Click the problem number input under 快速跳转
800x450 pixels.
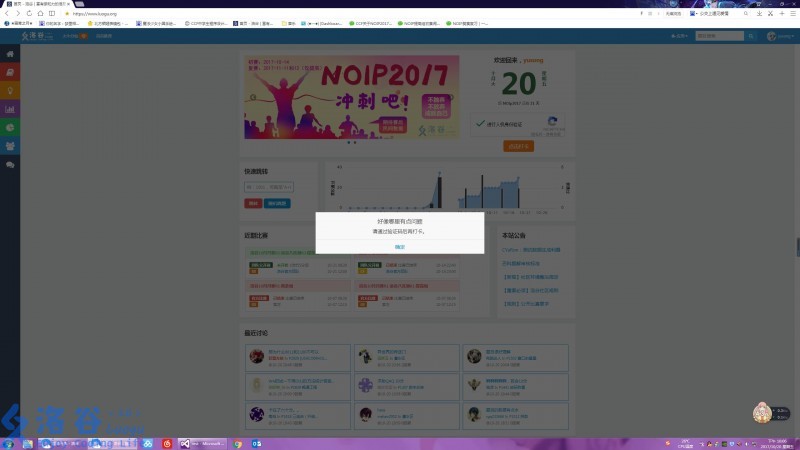point(269,187)
